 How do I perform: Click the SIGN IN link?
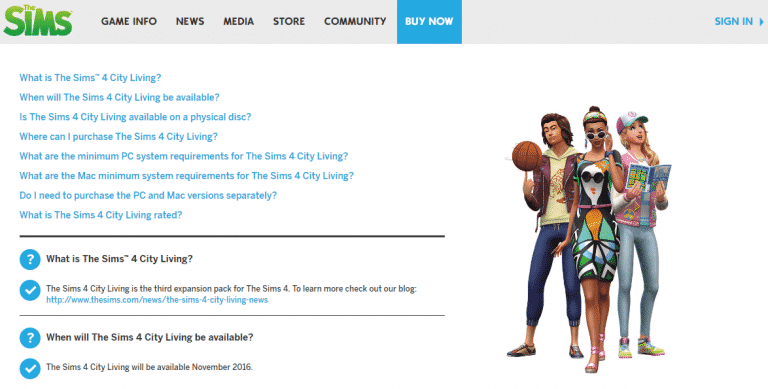tap(733, 22)
